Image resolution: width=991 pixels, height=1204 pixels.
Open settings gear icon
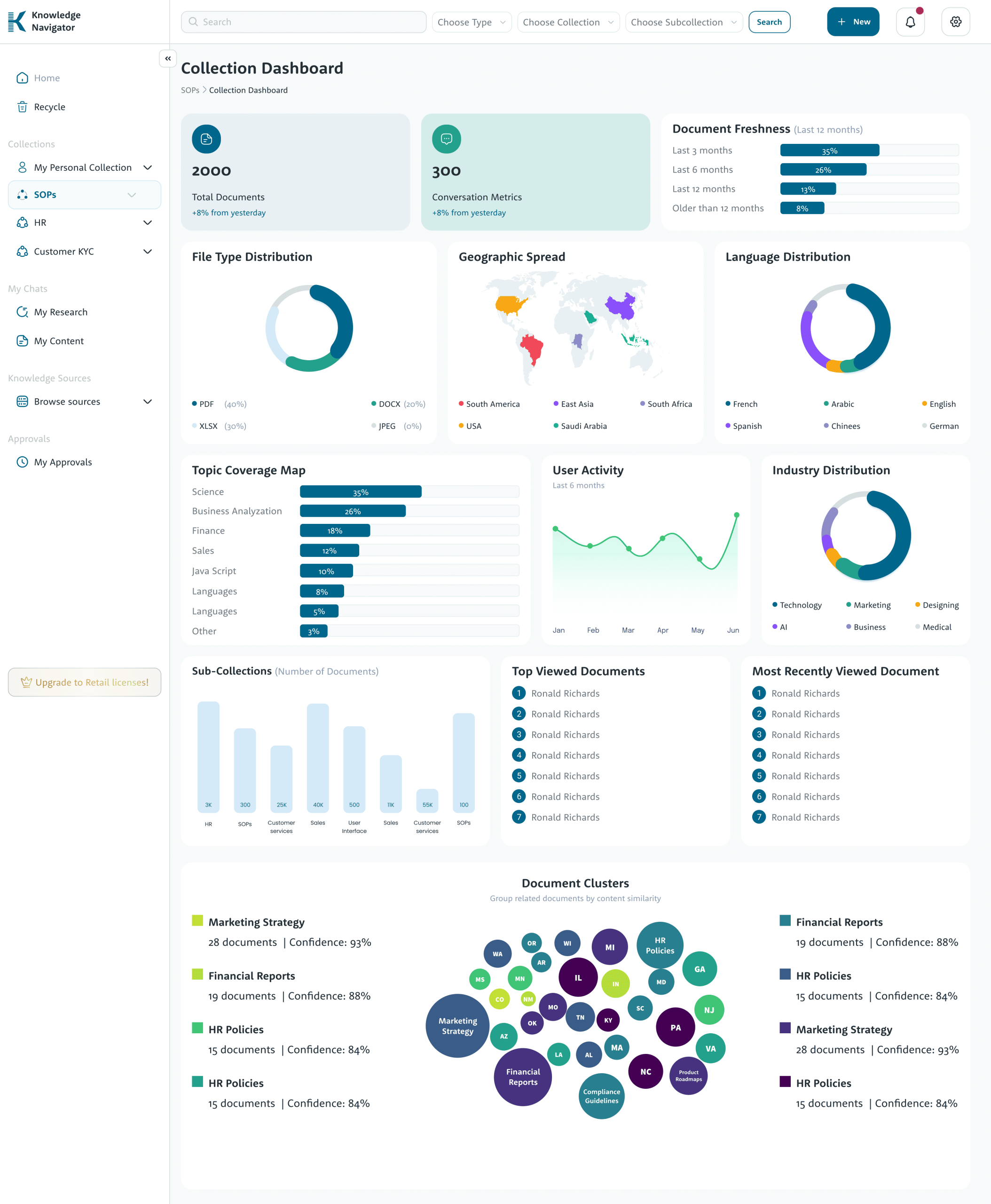pos(955,22)
